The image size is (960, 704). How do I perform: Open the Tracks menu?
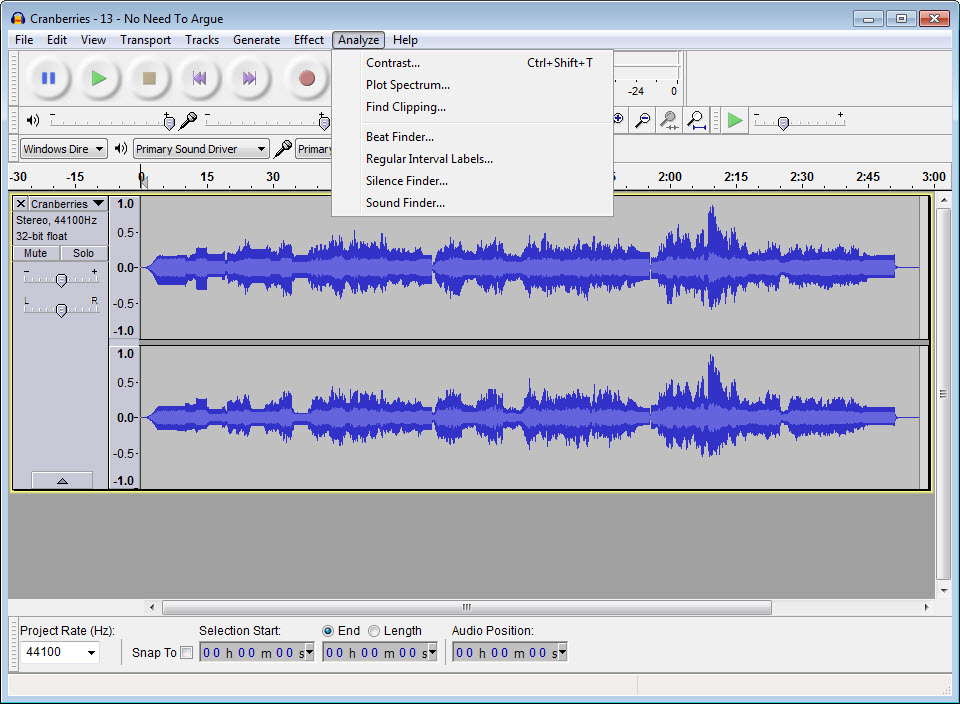click(x=202, y=40)
